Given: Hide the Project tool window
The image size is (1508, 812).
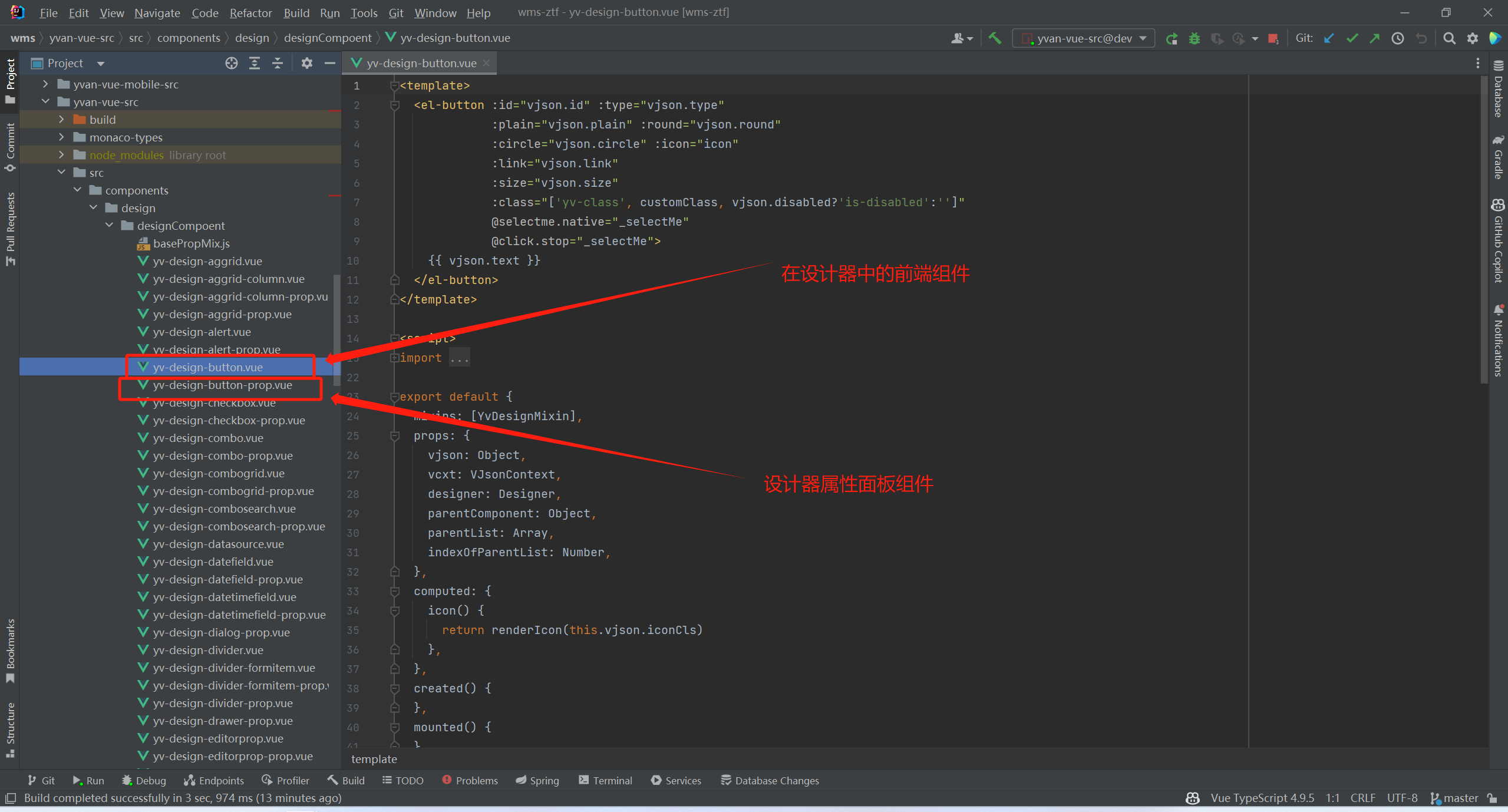Looking at the screenshot, I should [330, 63].
